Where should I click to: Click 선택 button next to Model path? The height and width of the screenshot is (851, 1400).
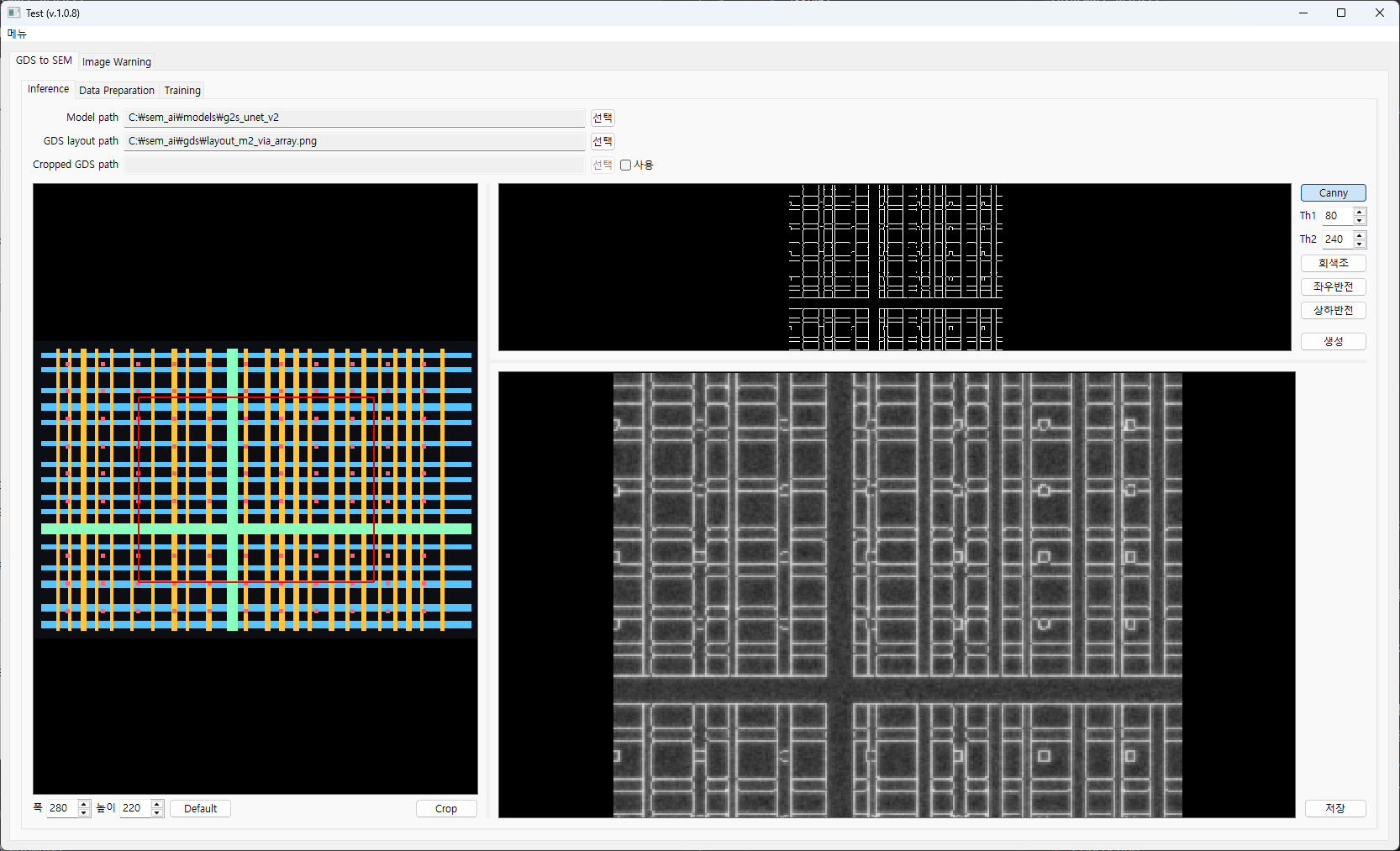coord(603,118)
